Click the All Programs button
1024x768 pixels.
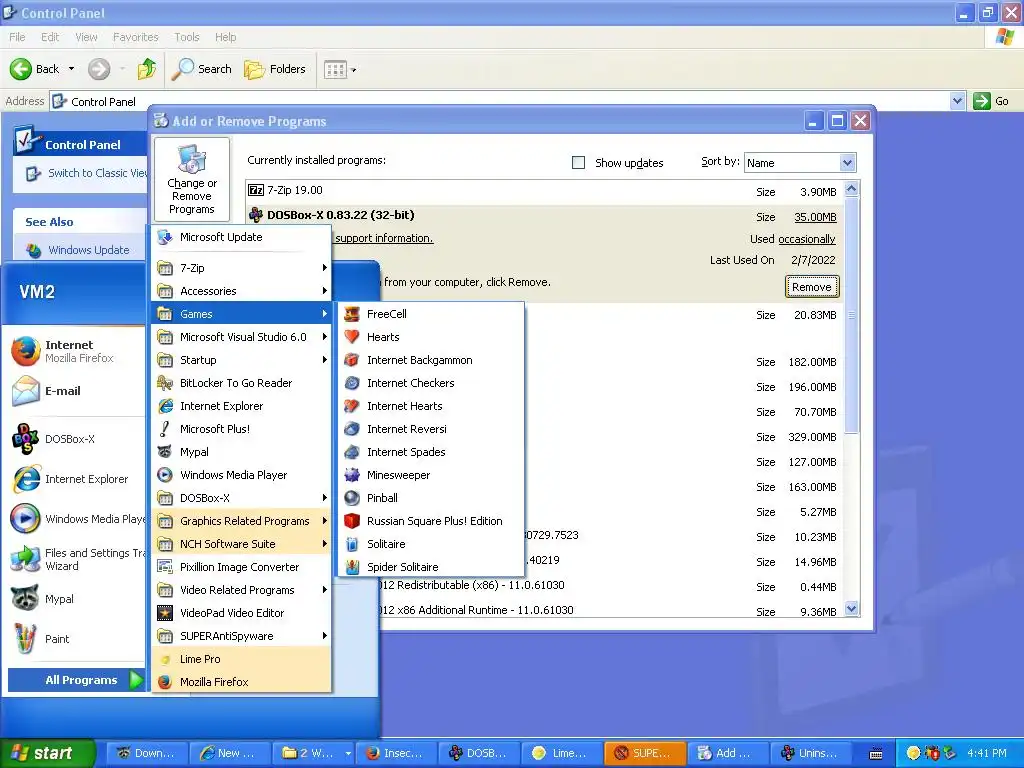pos(76,680)
